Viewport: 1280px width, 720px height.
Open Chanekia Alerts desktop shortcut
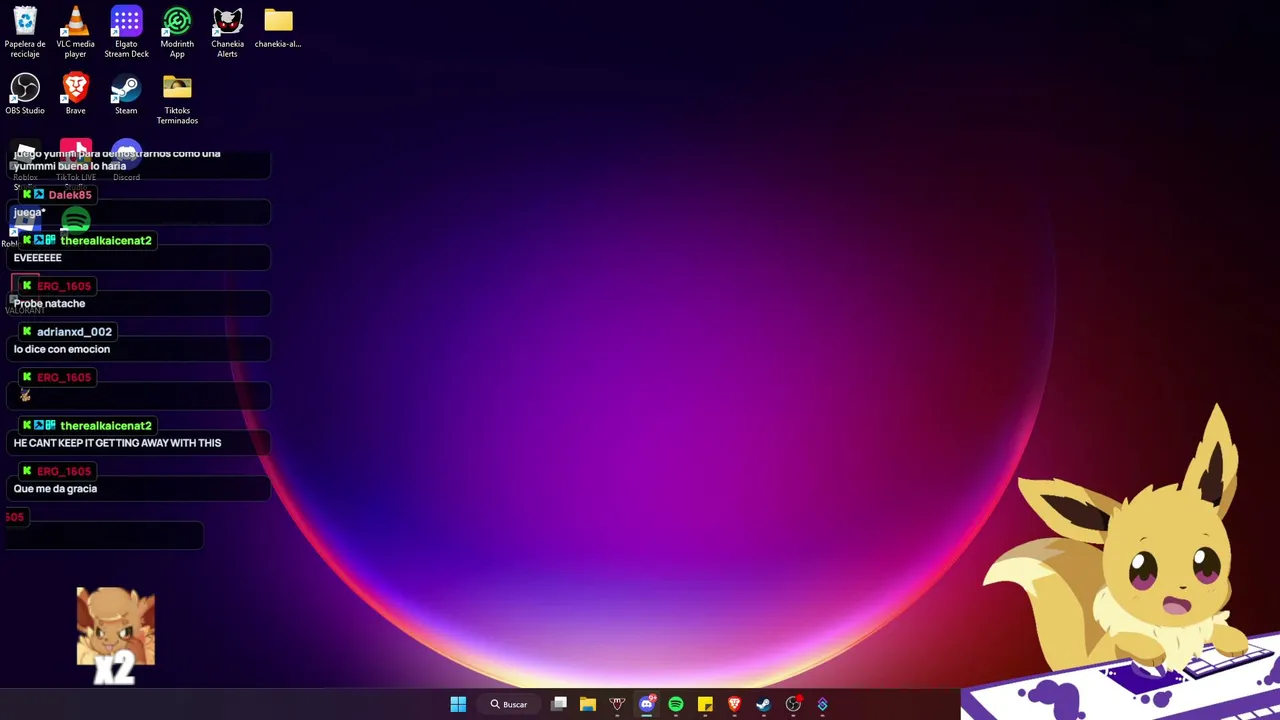click(x=227, y=31)
